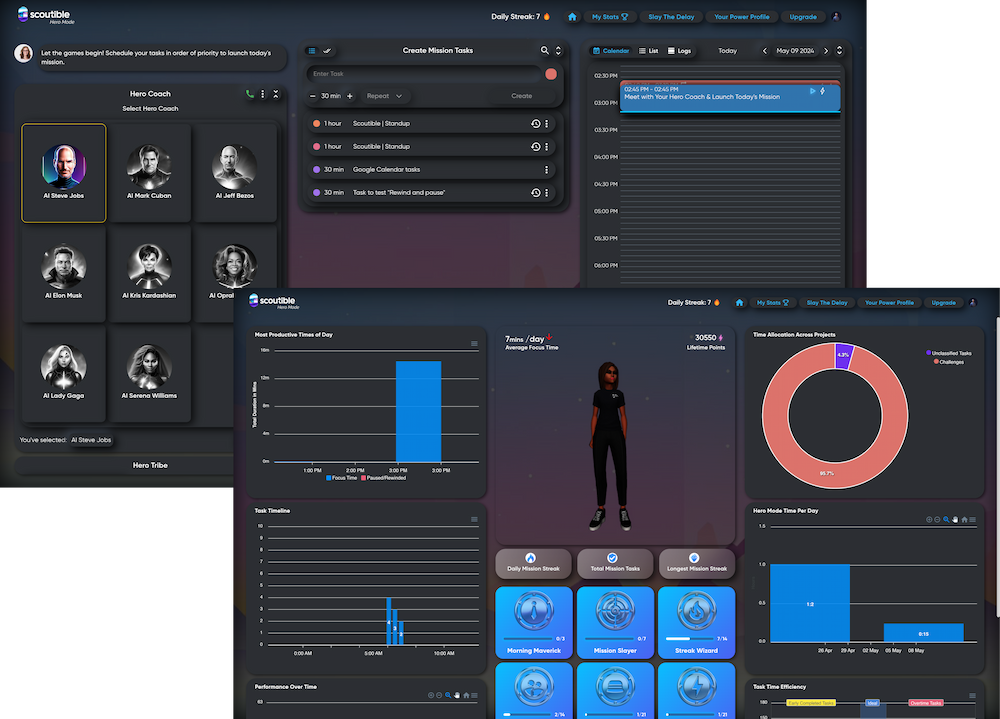Image resolution: width=1000 pixels, height=719 pixels.
Task: Open My Stats in the back window
Action: (610, 17)
